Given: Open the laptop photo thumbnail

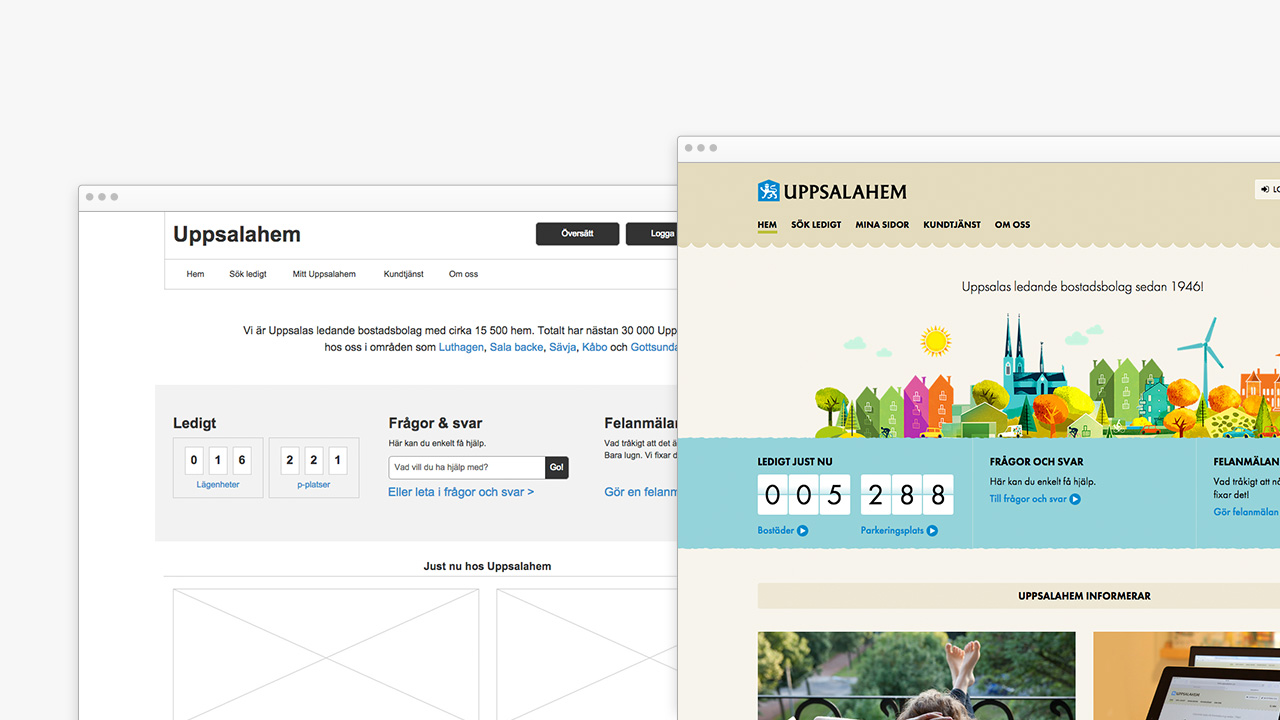Looking at the screenshot, I should tap(1186, 676).
